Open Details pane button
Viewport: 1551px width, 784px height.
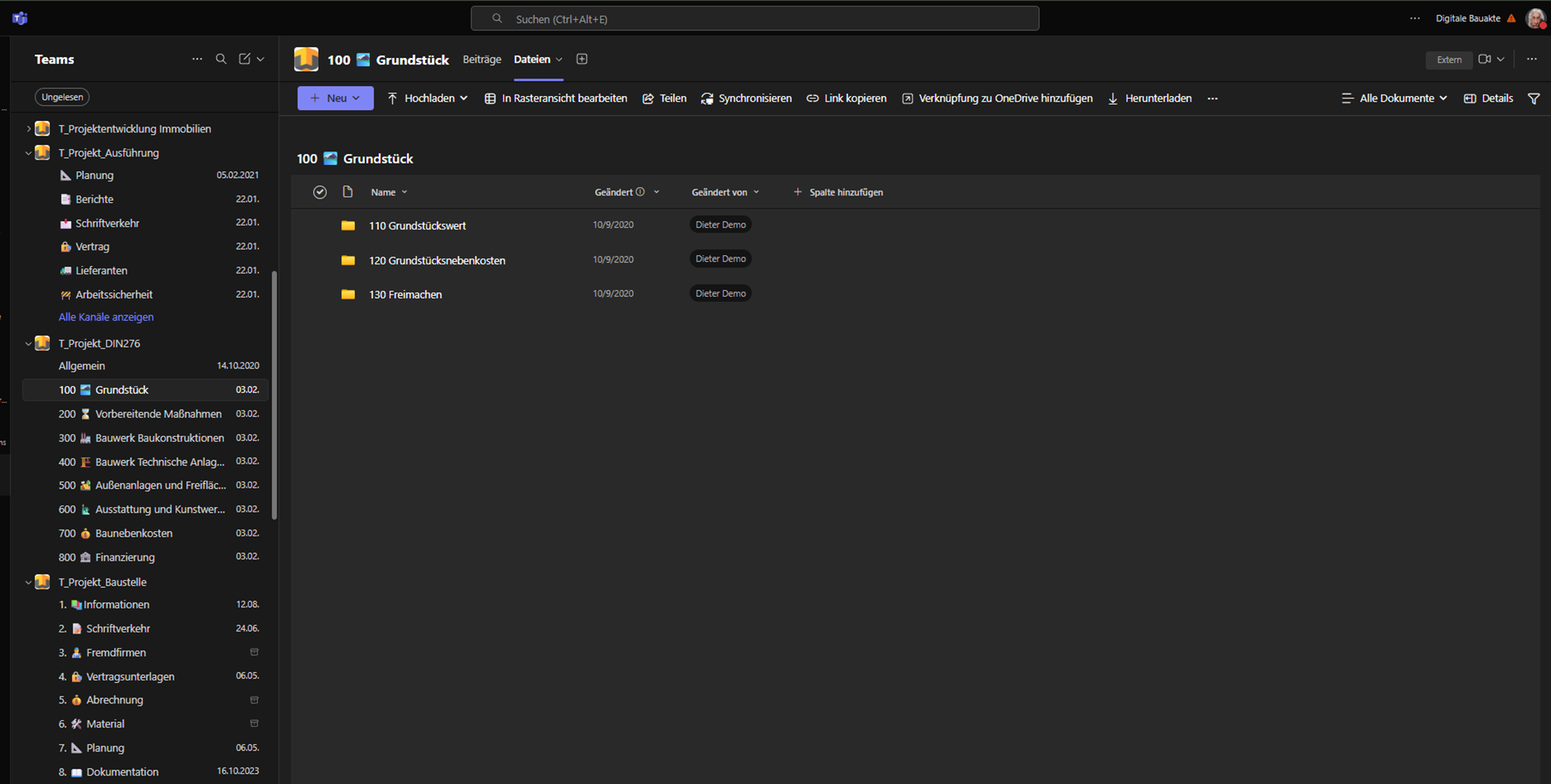pyautogui.click(x=1488, y=98)
